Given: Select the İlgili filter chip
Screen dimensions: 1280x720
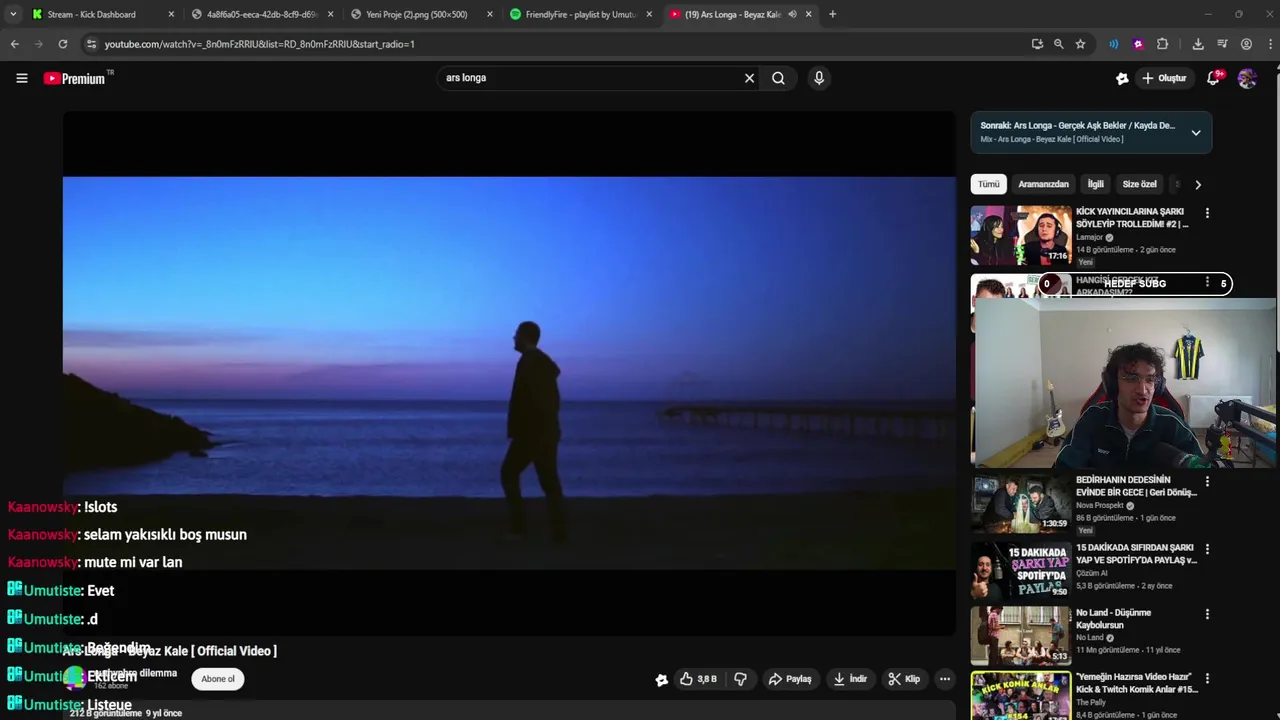Looking at the screenshot, I should point(1096,184).
